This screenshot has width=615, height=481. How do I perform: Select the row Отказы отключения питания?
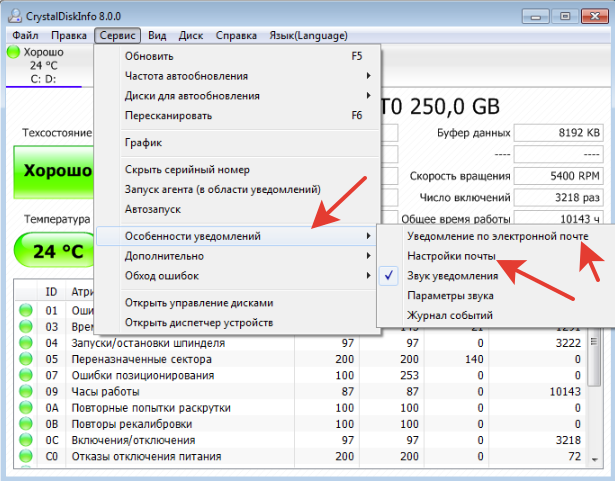pos(300,456)
